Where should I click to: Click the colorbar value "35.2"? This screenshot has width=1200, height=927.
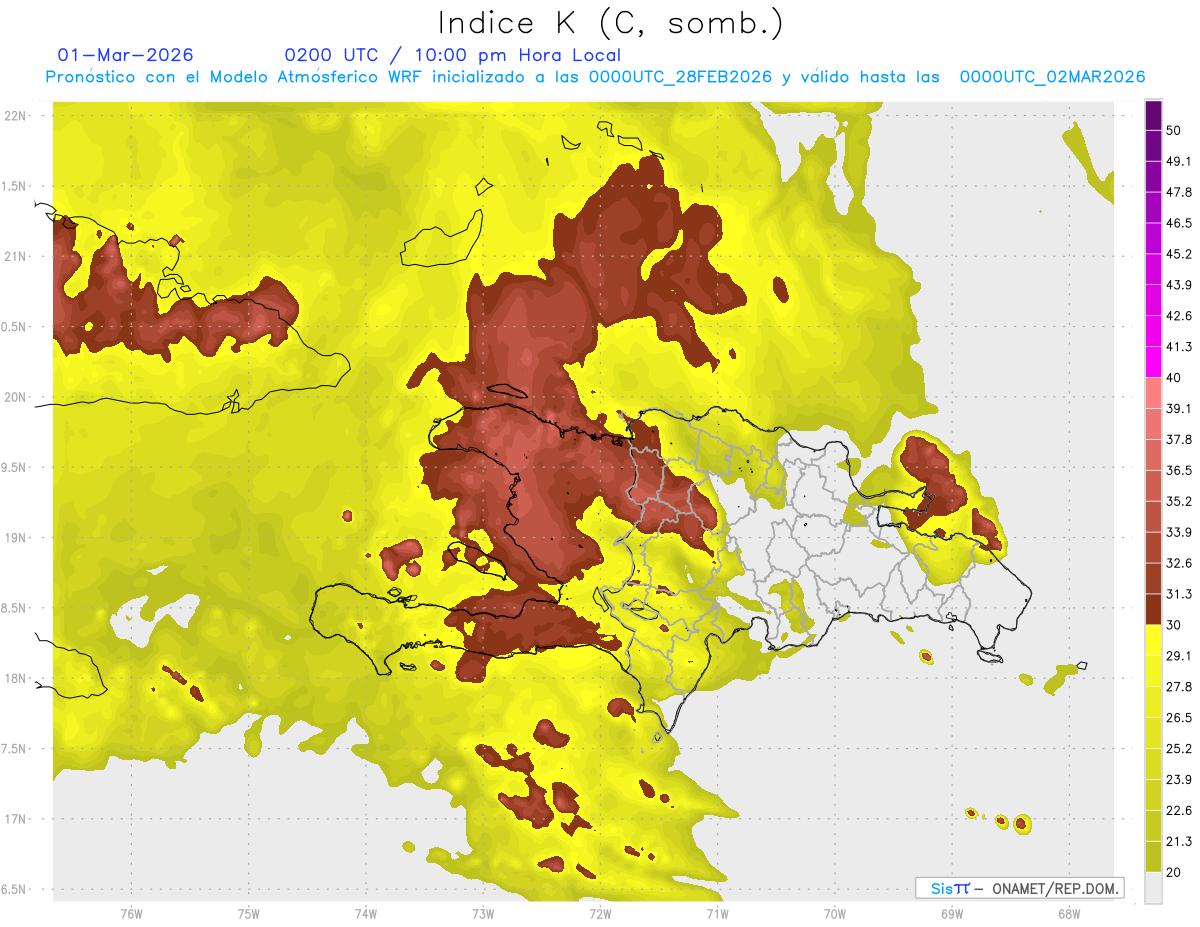pos(1179,501)
